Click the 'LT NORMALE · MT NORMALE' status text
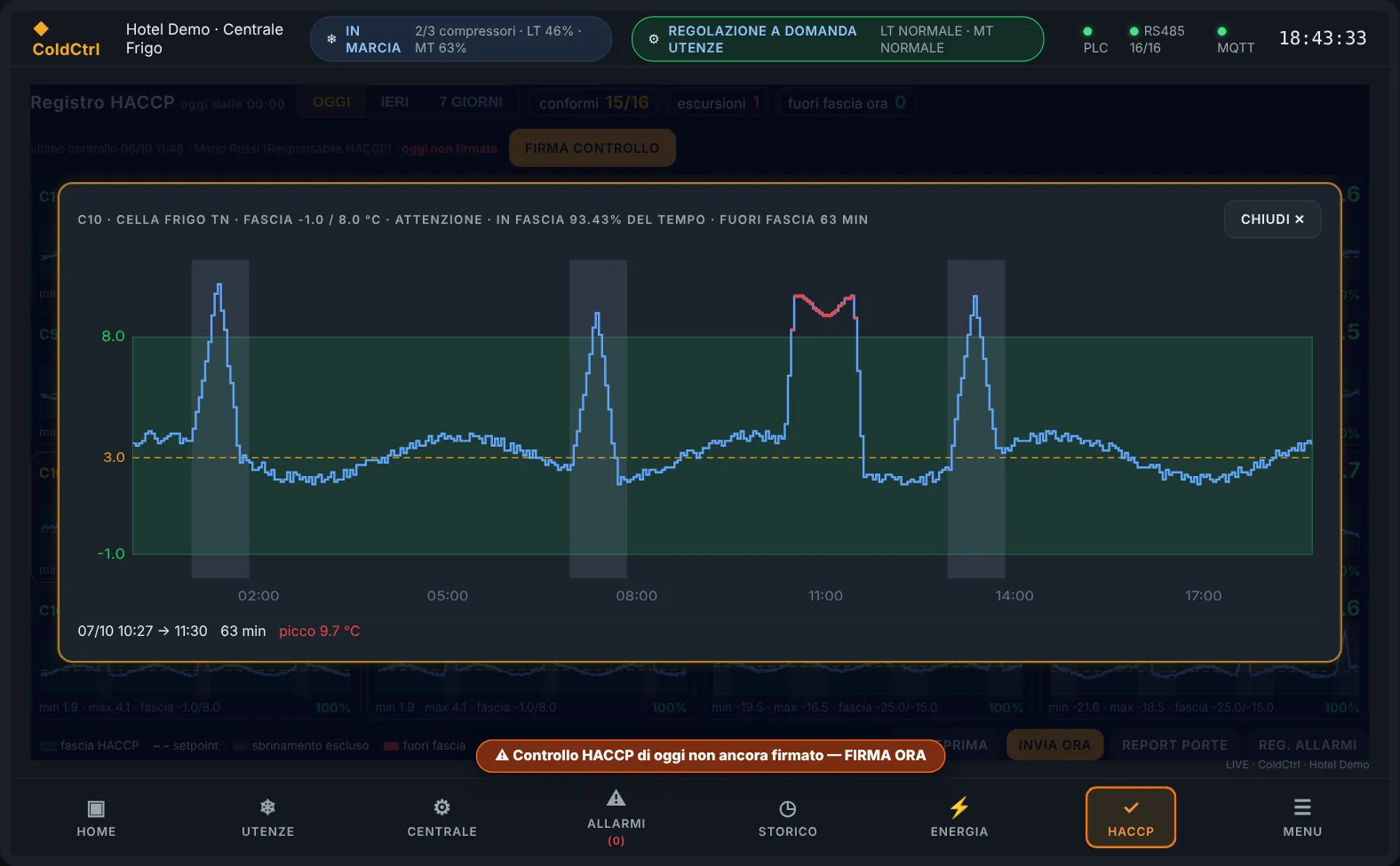This screenshot has width=1400, height=866. [x=936, y=39]
